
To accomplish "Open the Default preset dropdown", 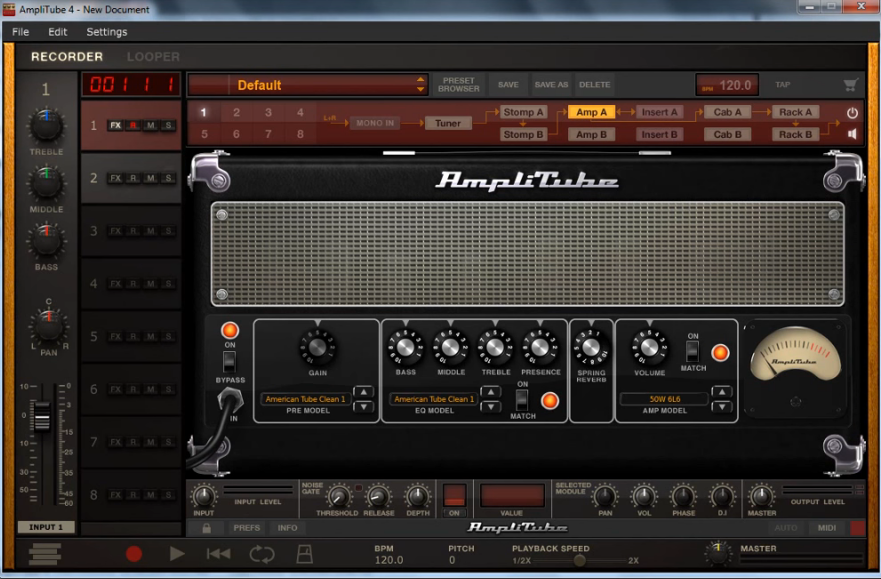I will [308, 85].
